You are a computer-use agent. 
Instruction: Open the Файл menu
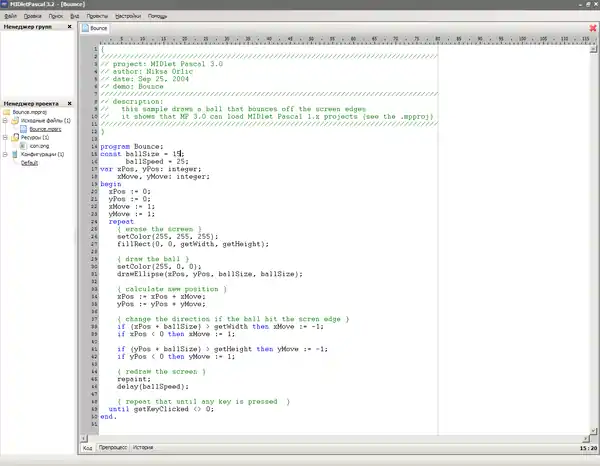10,17
